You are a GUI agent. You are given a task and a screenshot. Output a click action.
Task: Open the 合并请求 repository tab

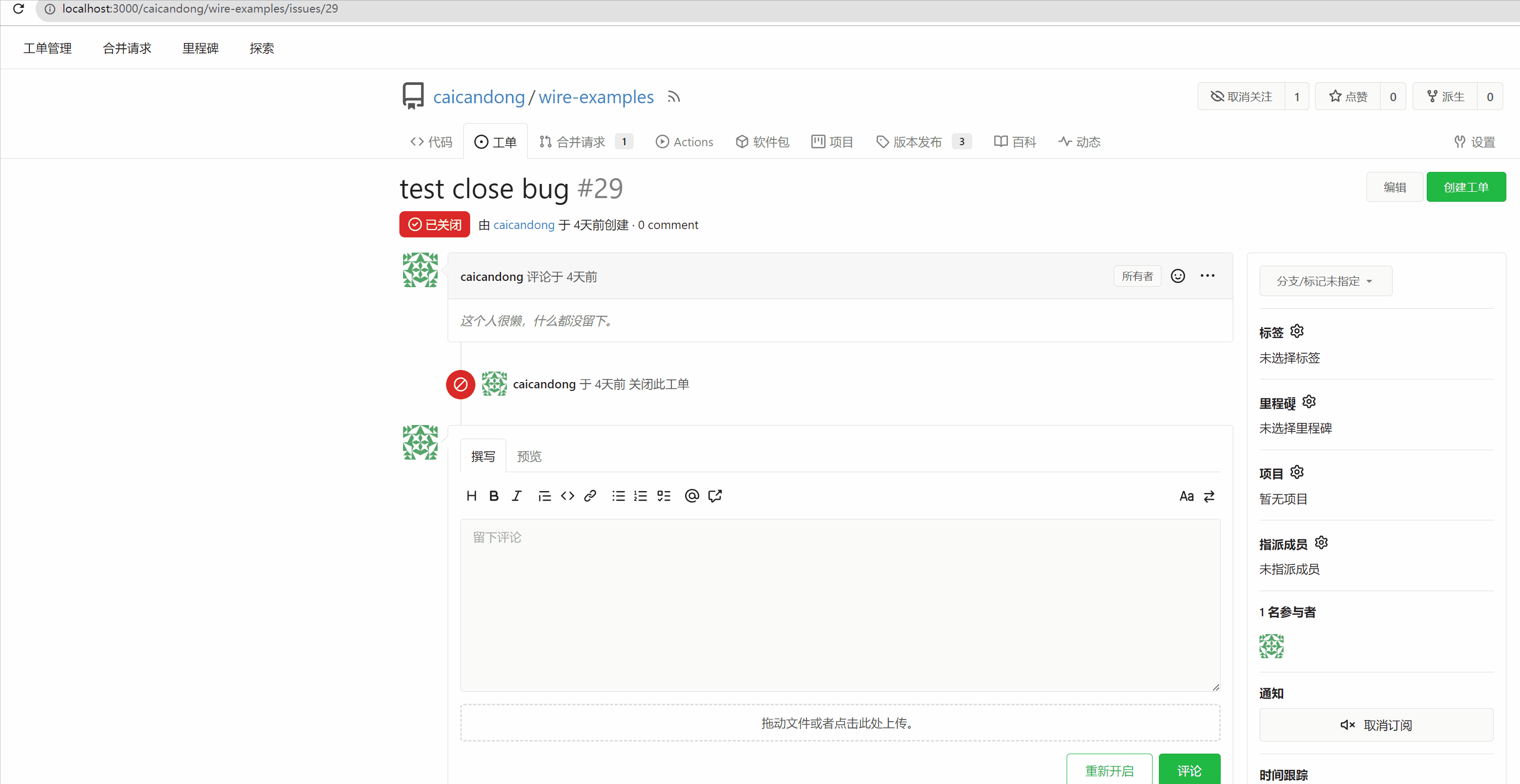point(585,142)
